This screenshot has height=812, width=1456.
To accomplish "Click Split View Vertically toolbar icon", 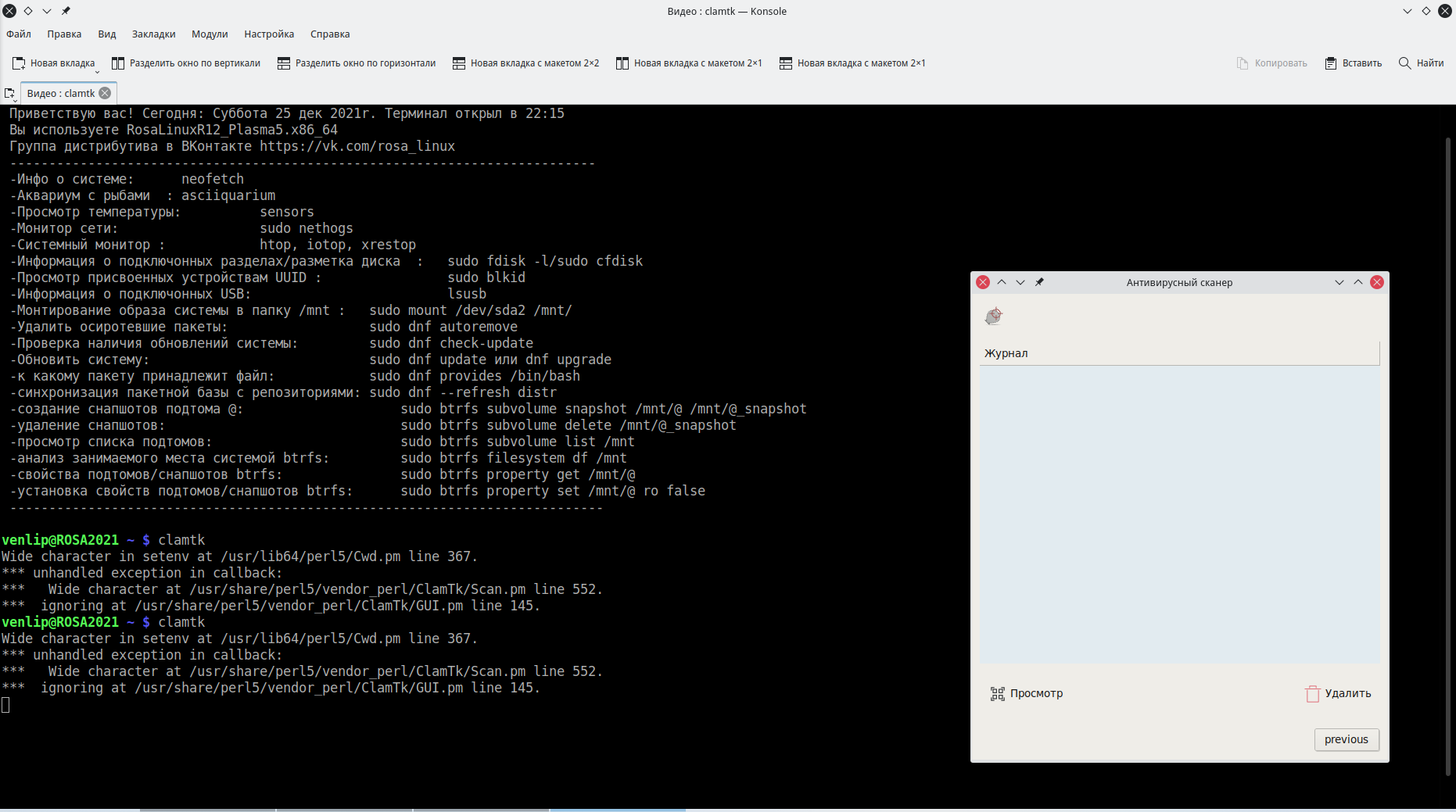I will 118,63.
